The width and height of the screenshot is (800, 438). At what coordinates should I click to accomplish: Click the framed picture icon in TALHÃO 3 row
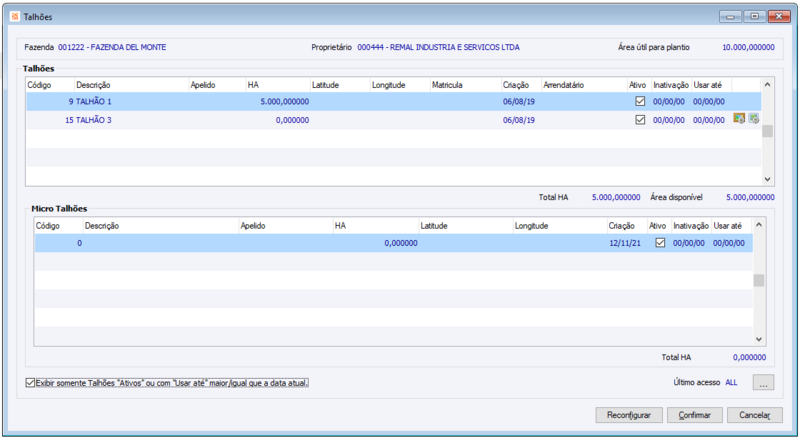[x=739, y=119]
